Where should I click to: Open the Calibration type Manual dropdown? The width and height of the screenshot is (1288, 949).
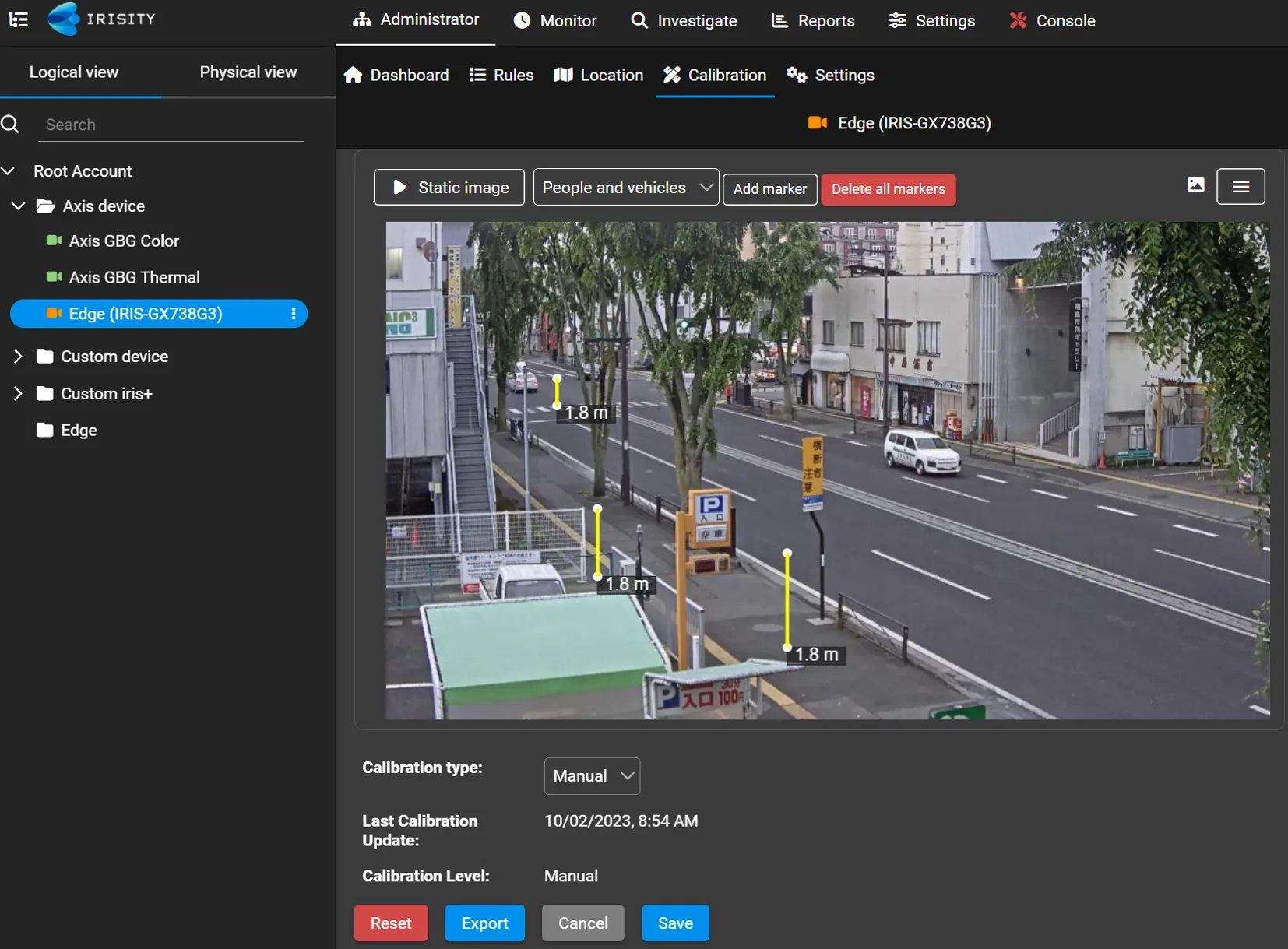592,775
